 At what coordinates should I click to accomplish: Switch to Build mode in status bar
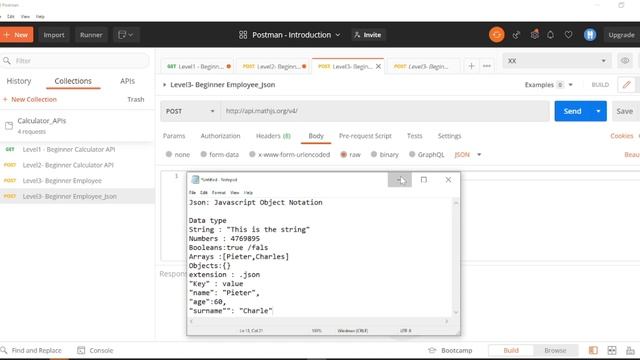pos(511,350)
